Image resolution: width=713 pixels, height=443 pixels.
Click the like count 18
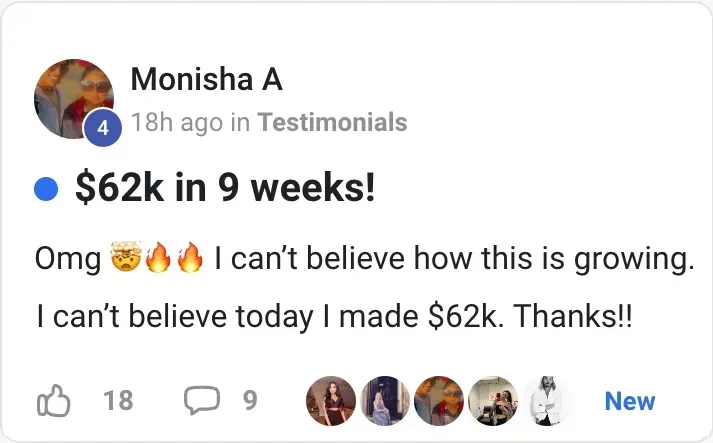(x=118, y=401)
